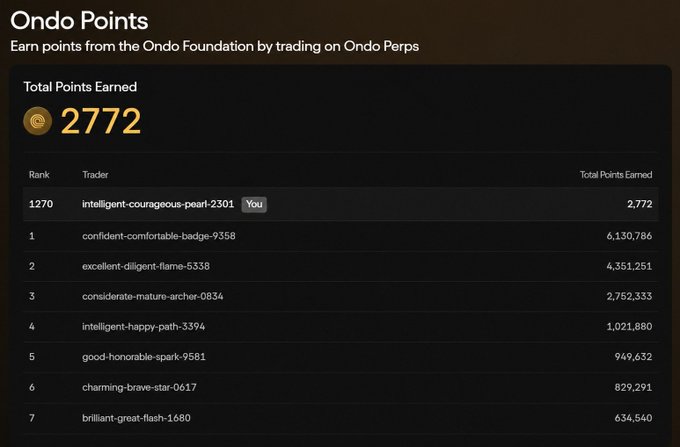Click the points value 4,351,251
Viewport: 680px width, 447px height.
pyautogui.click(x=629, y=266)
